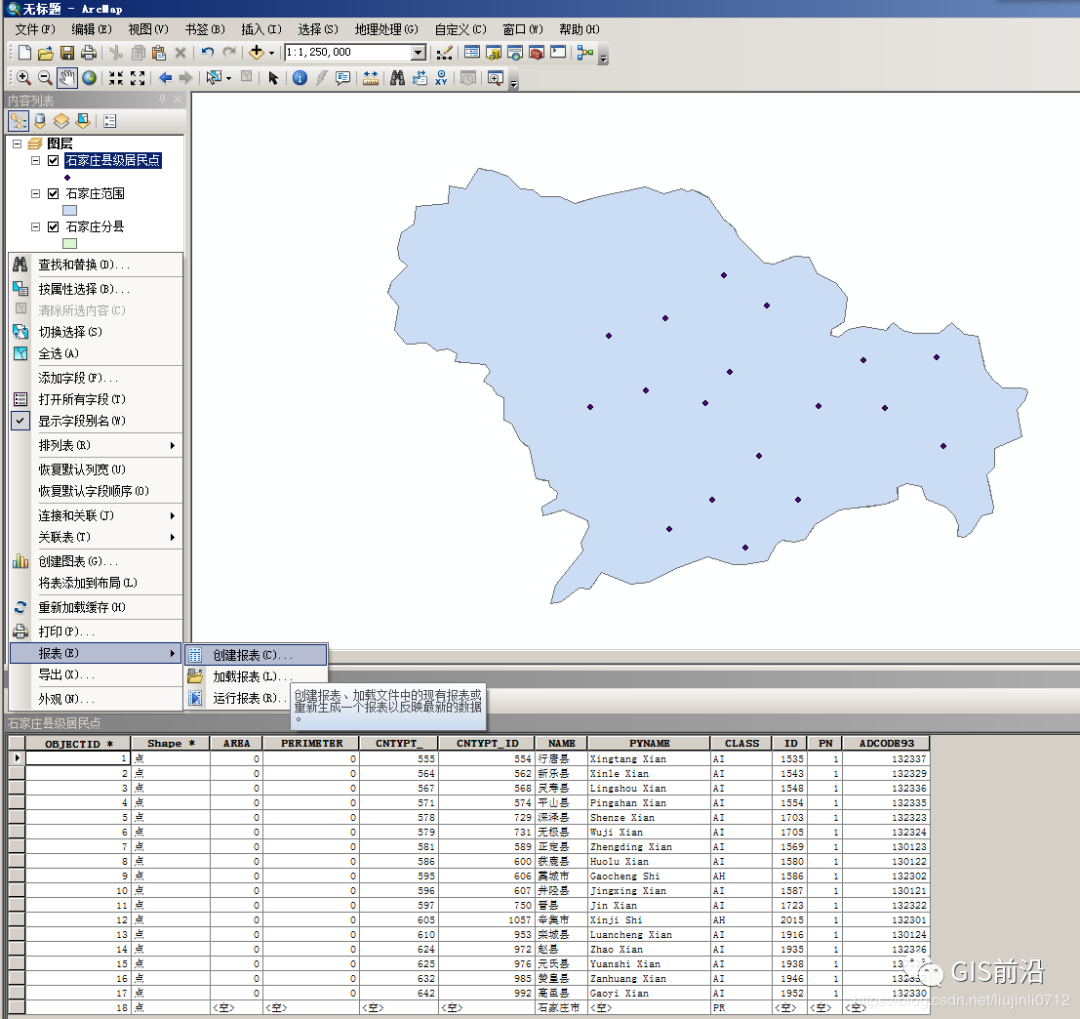Open the map scale dropdown
Image resolution: width=1080 pixels, height=1019 pixels.
pos(418,52)
